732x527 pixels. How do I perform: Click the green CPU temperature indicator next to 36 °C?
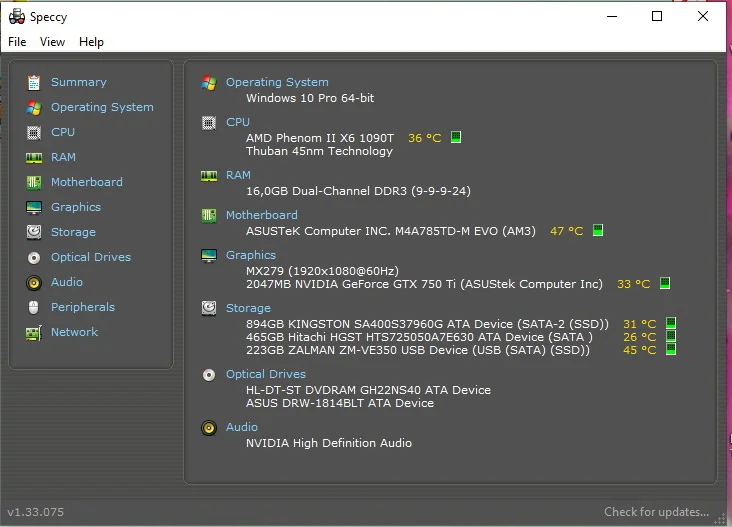pyautogui.click(x=456, y=137)
